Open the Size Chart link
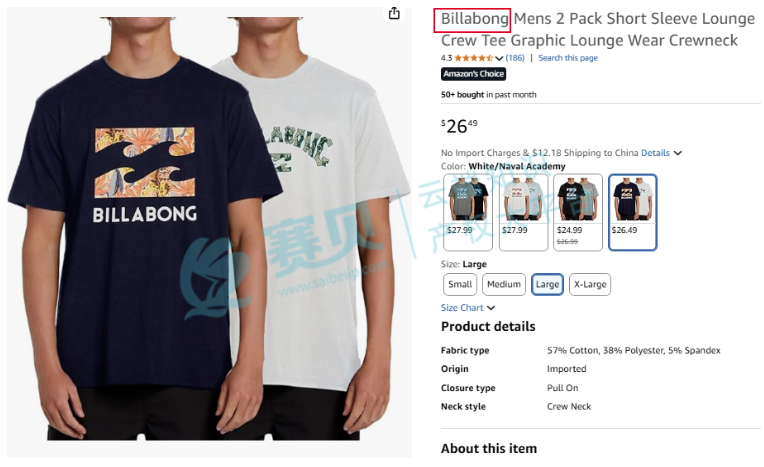764x467 pixels. click(462, 308)
